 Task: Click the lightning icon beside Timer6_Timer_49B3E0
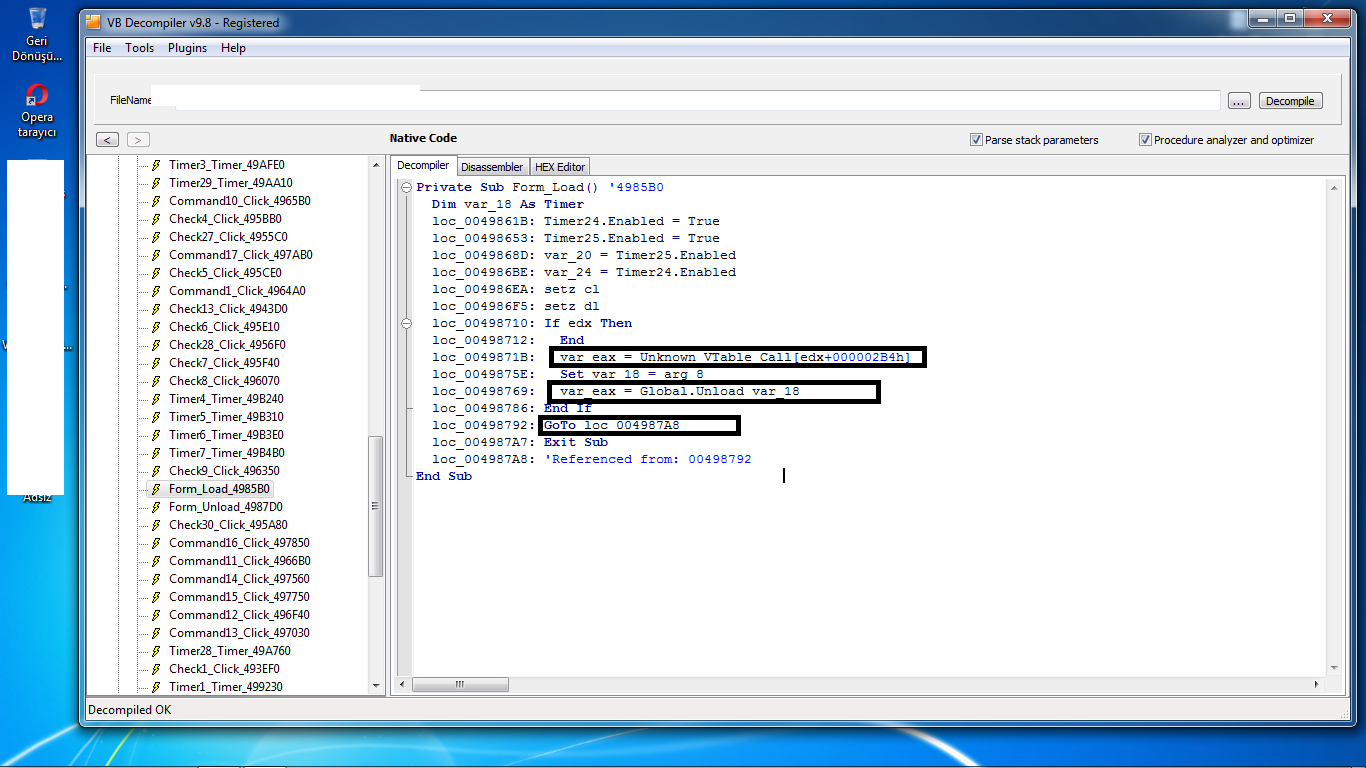(156, 435)
